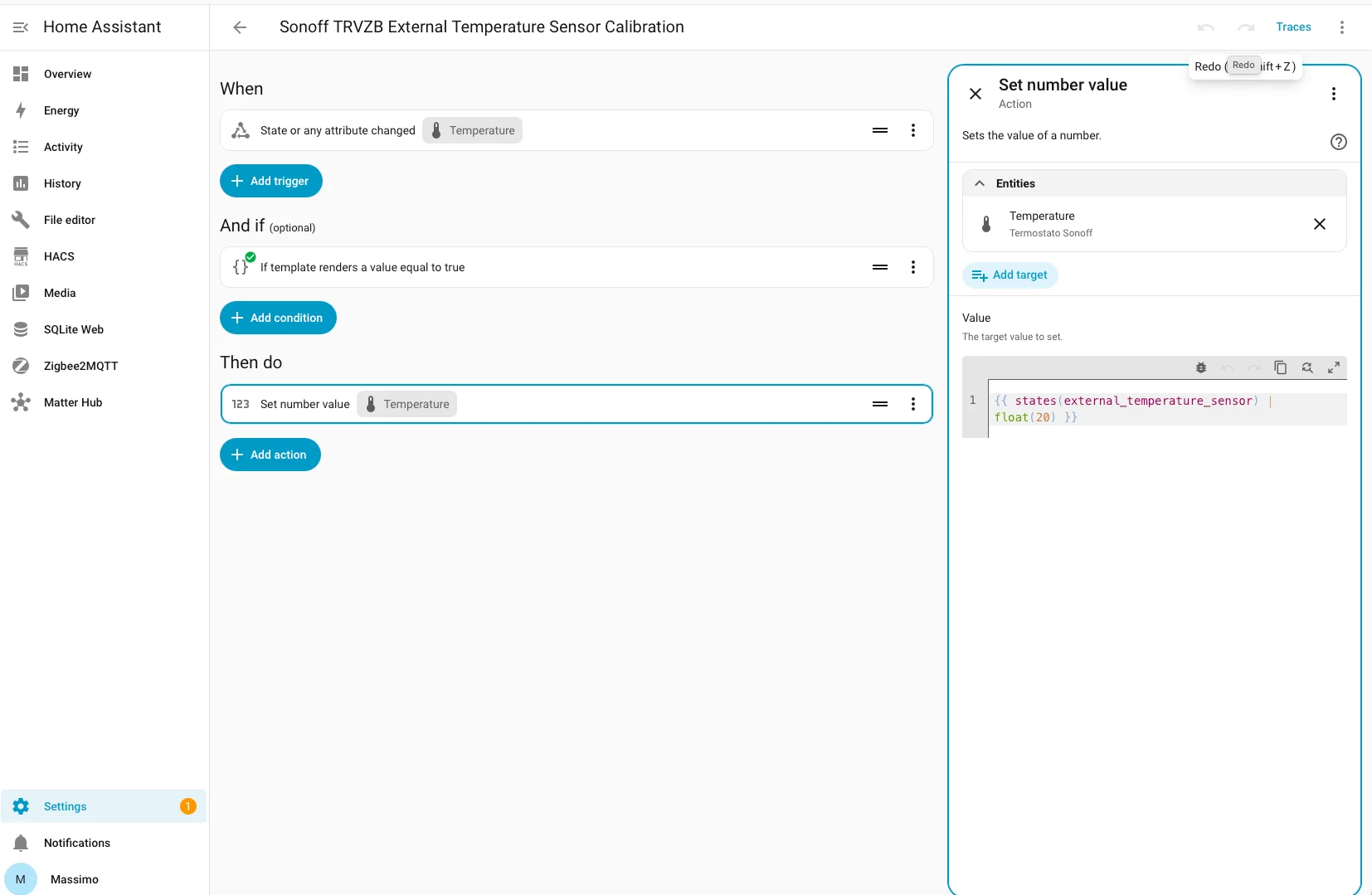Open HACS from sidebar

point(104,256)
